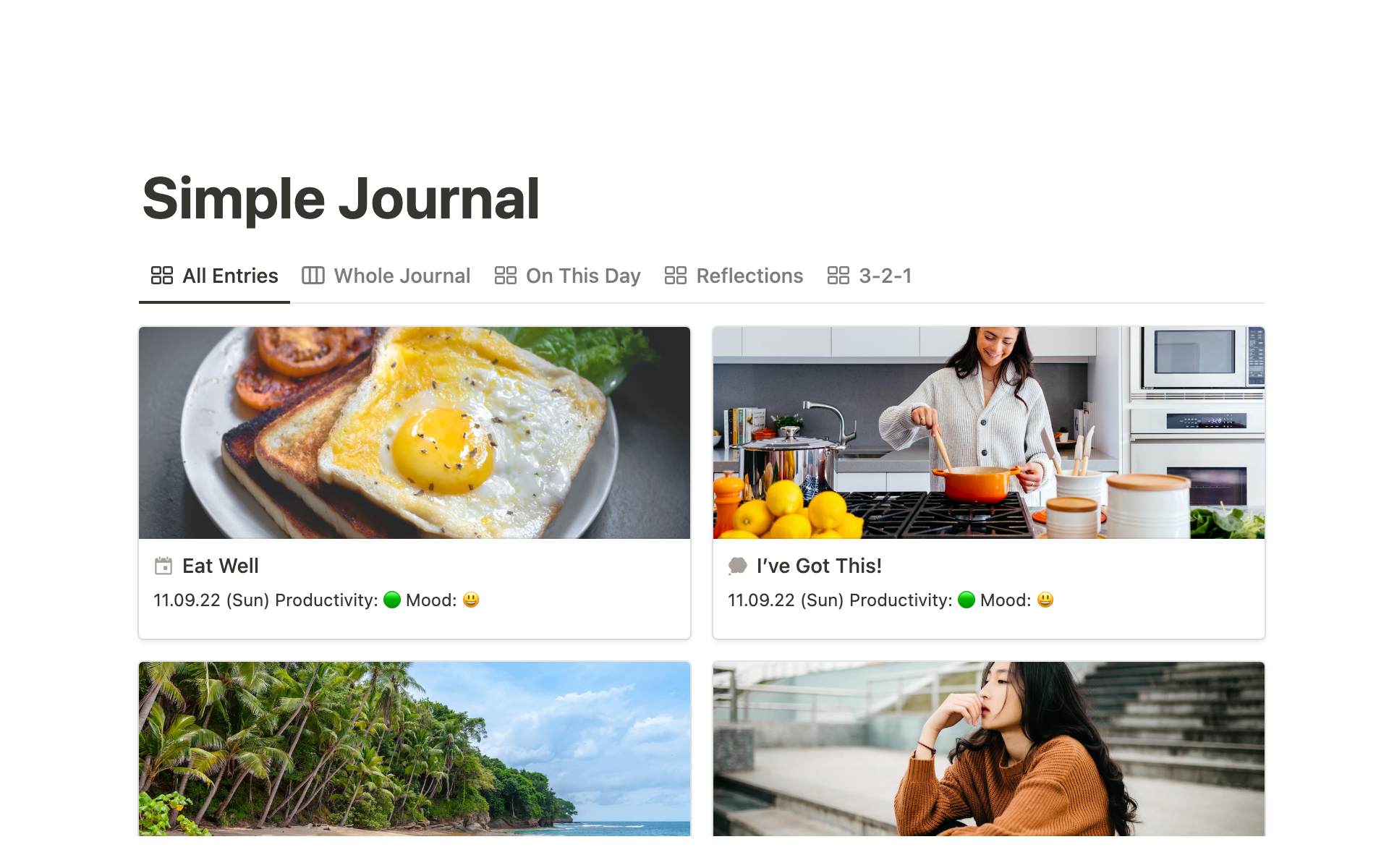The height and width of the screenshot is (868, 1389).
Task: Click the speech bubble icon beside I've Got This!
Action: pyautogui.click(x=737, y=566)
